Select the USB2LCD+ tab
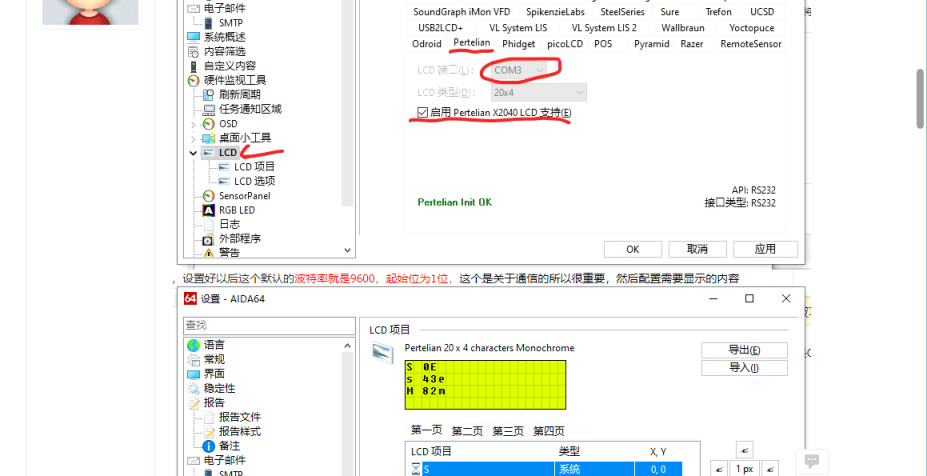The height and width of the screenshot is (476, 927). [x=440, y=28]
